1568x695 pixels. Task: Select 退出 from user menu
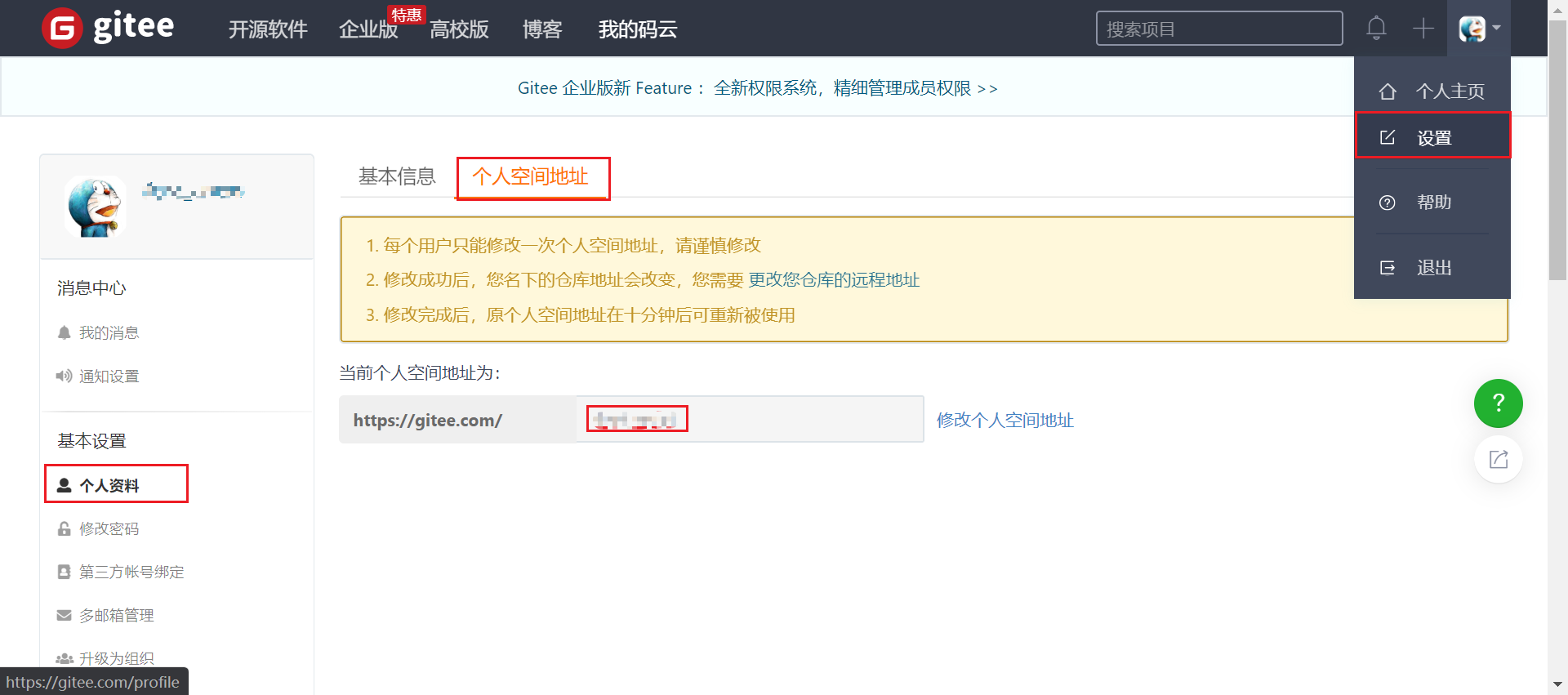coord(1432,268)
